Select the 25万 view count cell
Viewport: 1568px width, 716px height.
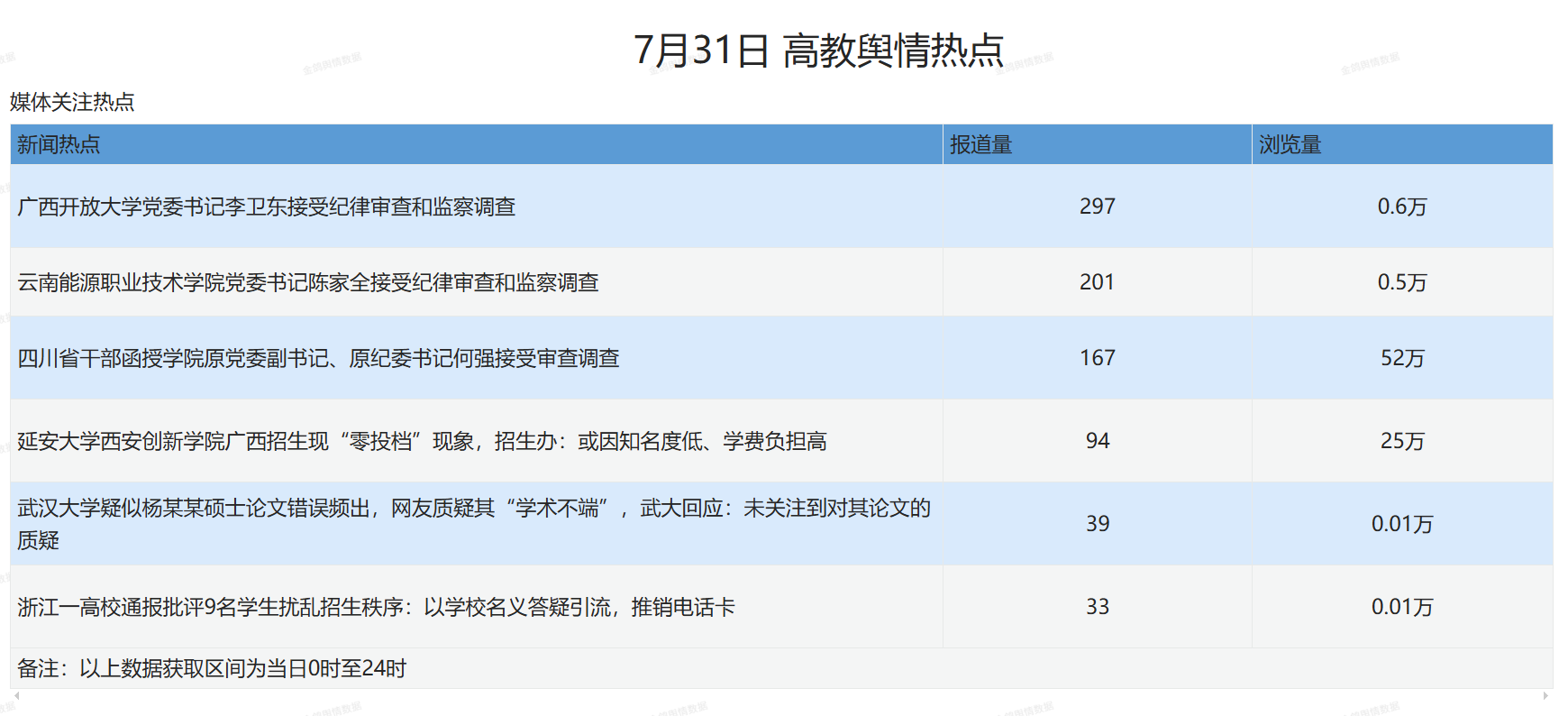coord(1402,441)
